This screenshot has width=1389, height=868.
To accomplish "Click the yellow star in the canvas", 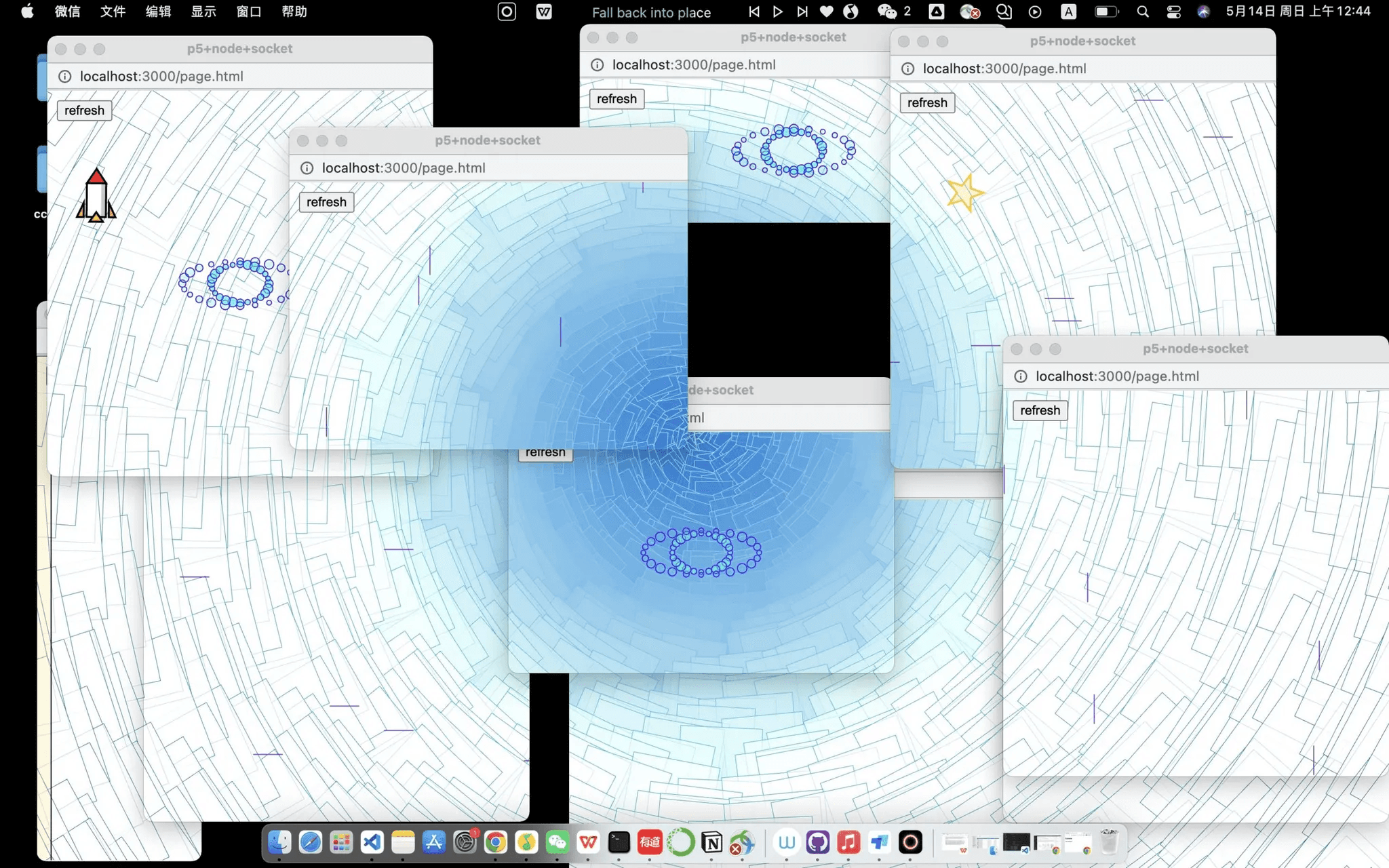I will [964, 193].
